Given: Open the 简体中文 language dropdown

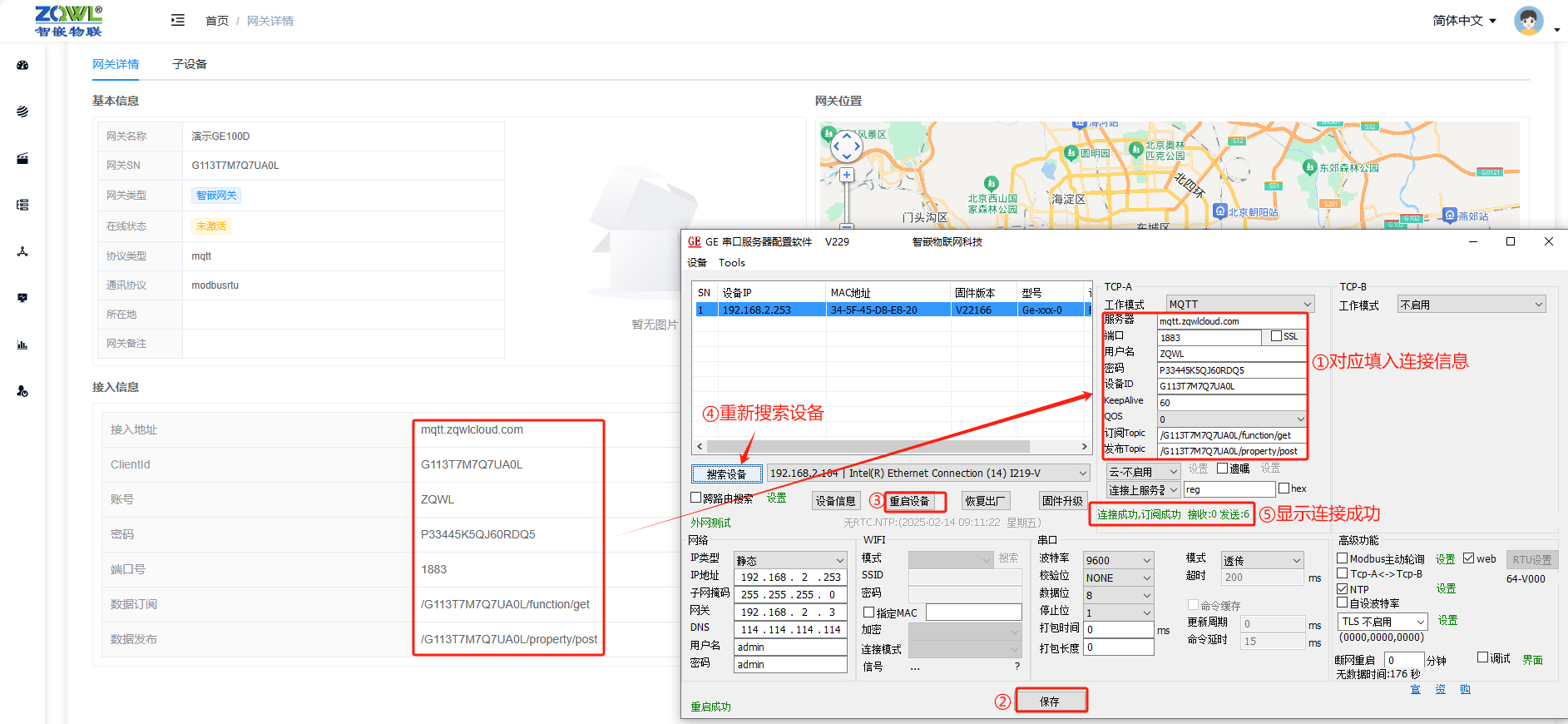Looking at the screenshot, I should pos(1464,21).
